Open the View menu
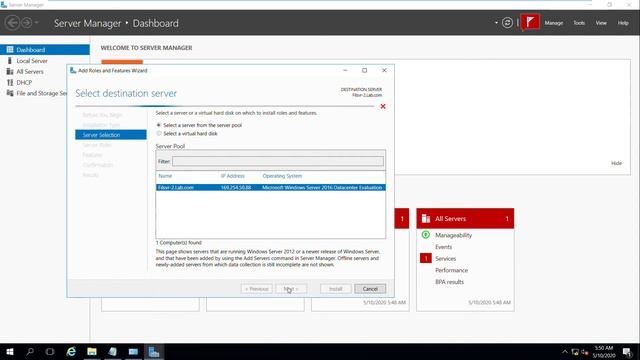 click(x=601, y=23)
